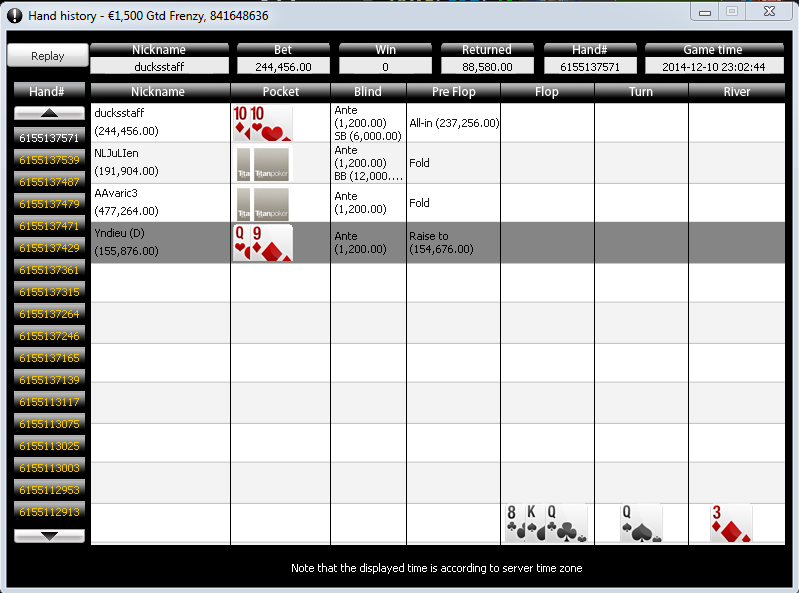Click the Blind column header
799x593 pixels.
pos(368,92)
